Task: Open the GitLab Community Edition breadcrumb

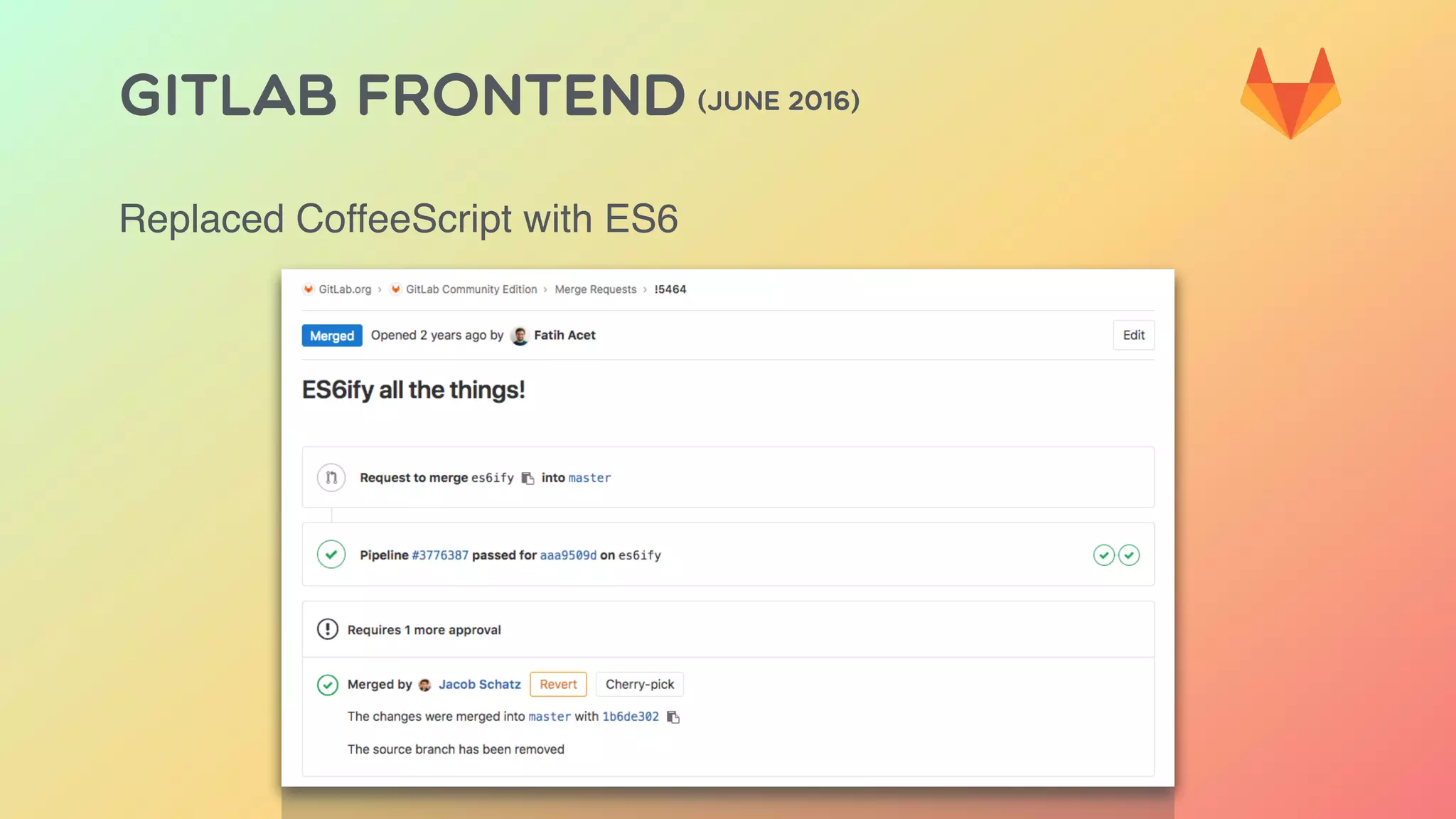Action: [x=471, y=289]
